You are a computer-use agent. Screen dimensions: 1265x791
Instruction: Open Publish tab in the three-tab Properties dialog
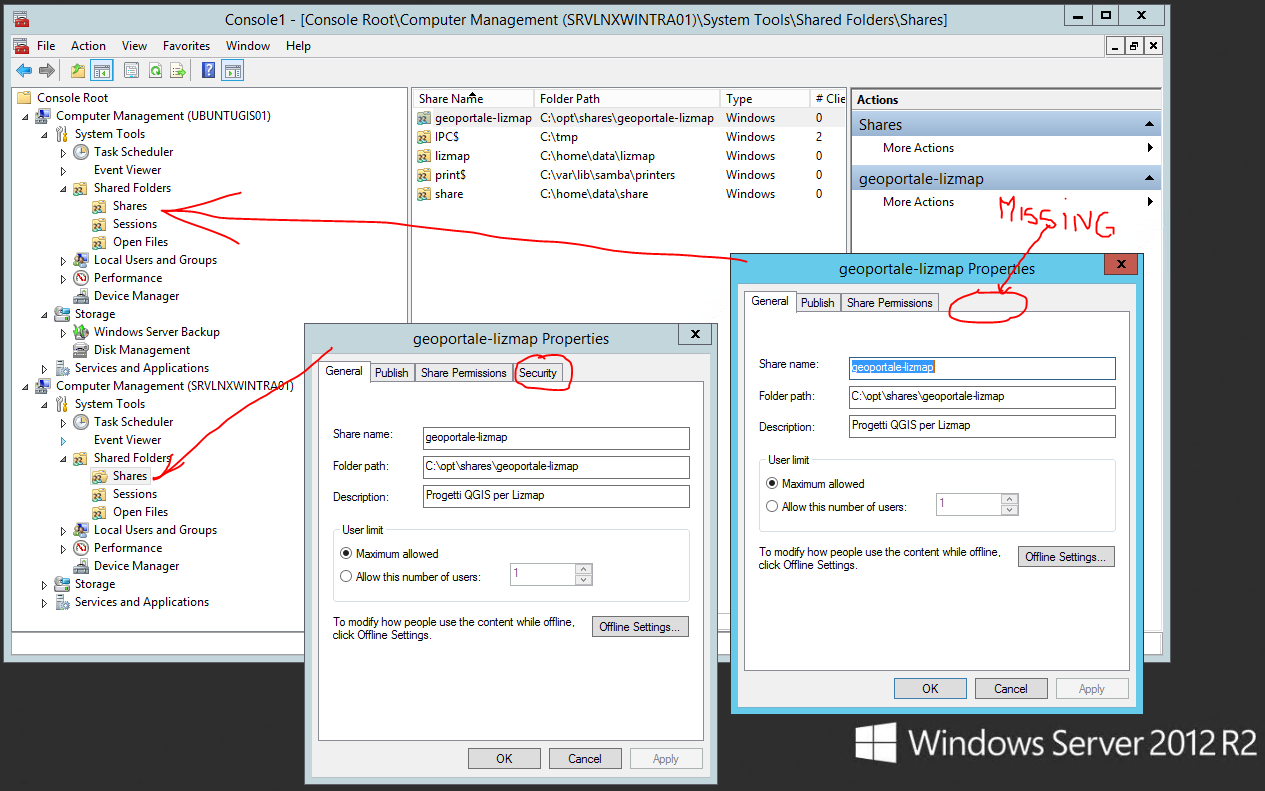(817, 303)
